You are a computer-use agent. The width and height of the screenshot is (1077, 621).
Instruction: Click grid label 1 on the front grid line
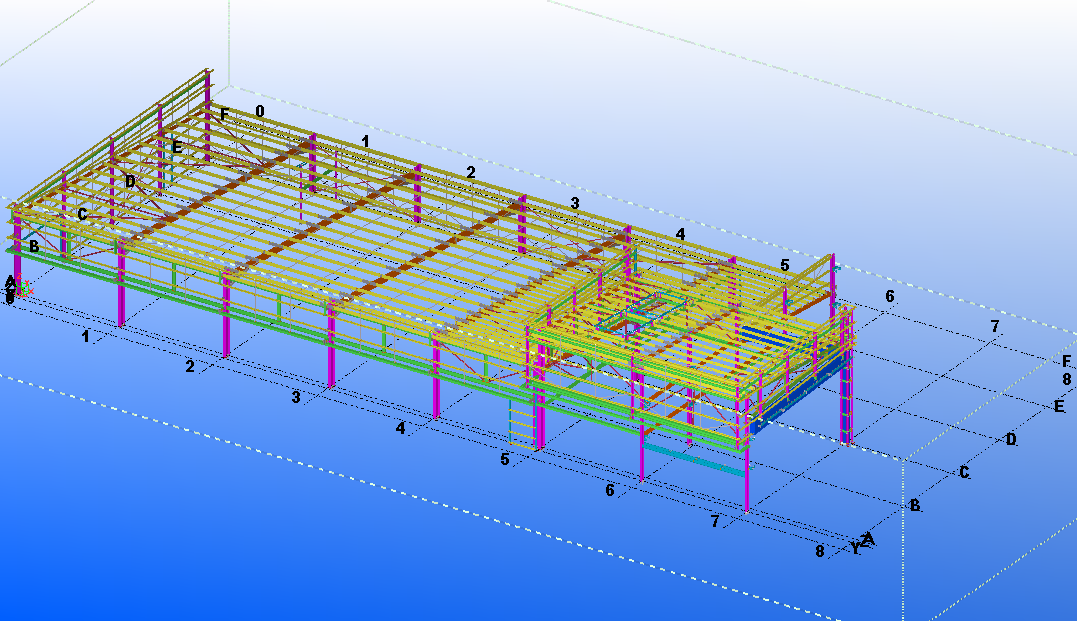point(86,336)
